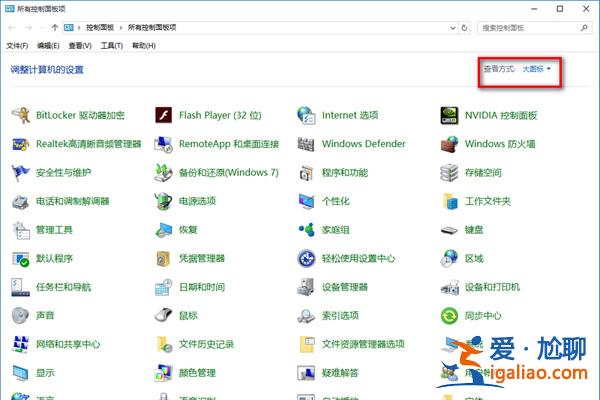Open the 文件(F) menu
This screenshot has height=400, width=600.
coord(17,46)
